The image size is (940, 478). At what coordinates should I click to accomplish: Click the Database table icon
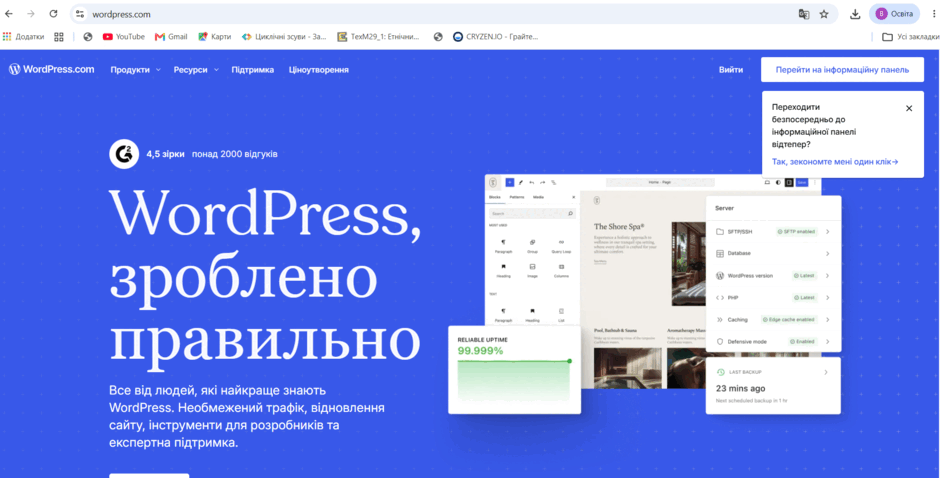pyautogui.click(x=720, y=254)
